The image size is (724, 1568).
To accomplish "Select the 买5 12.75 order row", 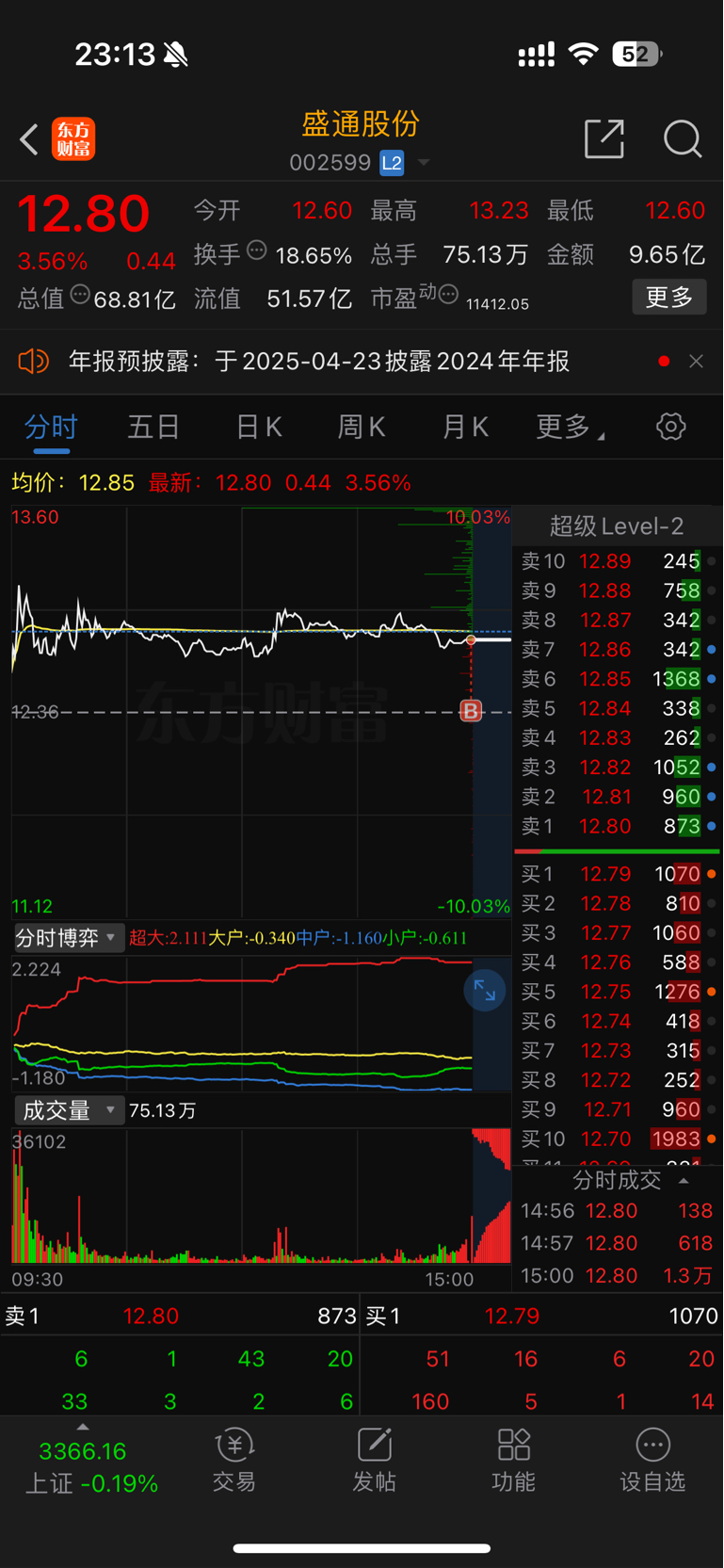I will click(x=617, y=993).
